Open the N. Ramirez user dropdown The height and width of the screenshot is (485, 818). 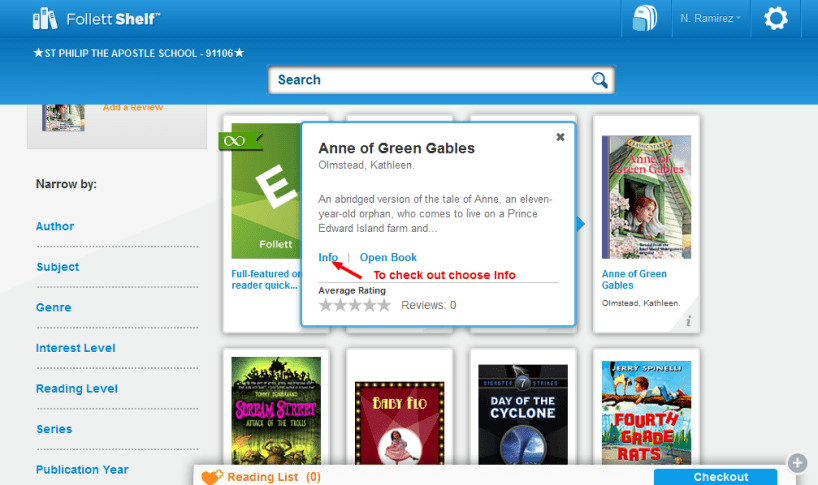(x=710, y=18)
